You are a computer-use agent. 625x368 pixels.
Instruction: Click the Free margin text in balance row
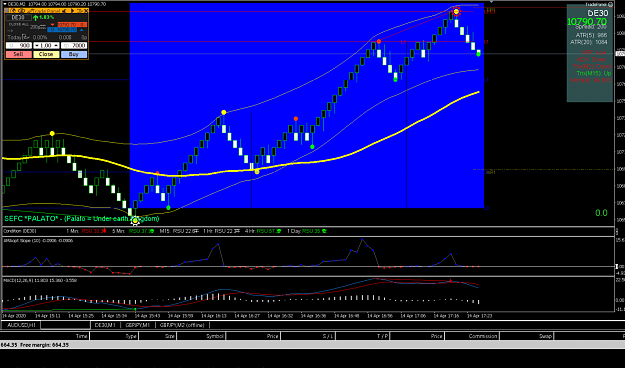[45, 345]
